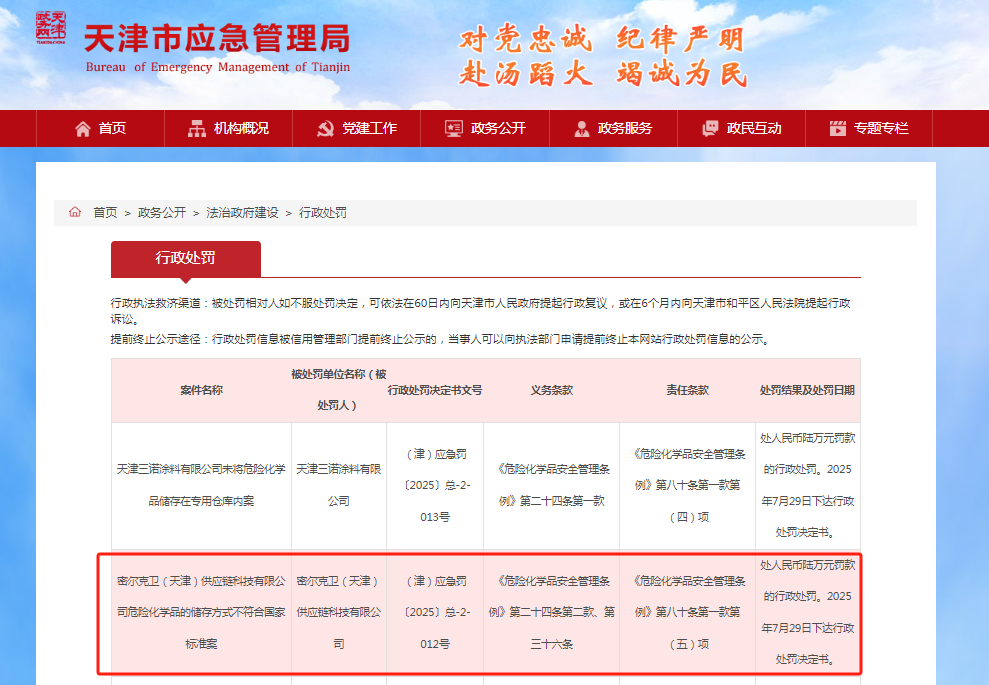Click the 第八十条第一款第（四）项 liability cell
Screen dimensions: 989x685
688,486
